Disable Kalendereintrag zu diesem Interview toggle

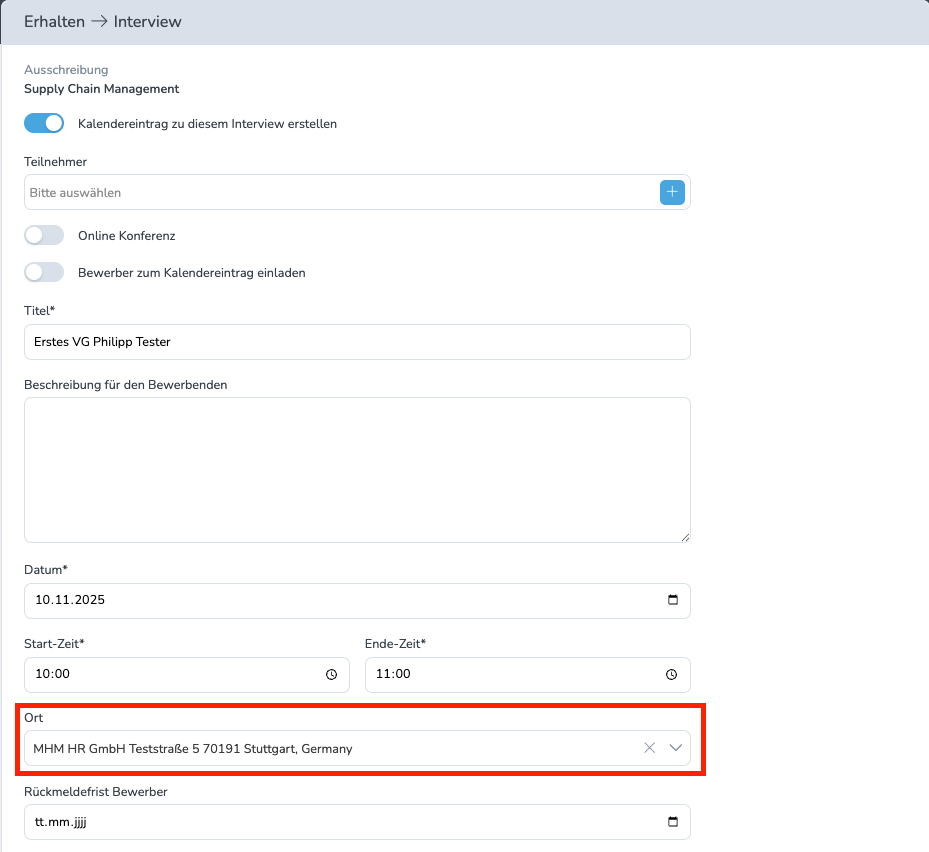pos(44,124)
